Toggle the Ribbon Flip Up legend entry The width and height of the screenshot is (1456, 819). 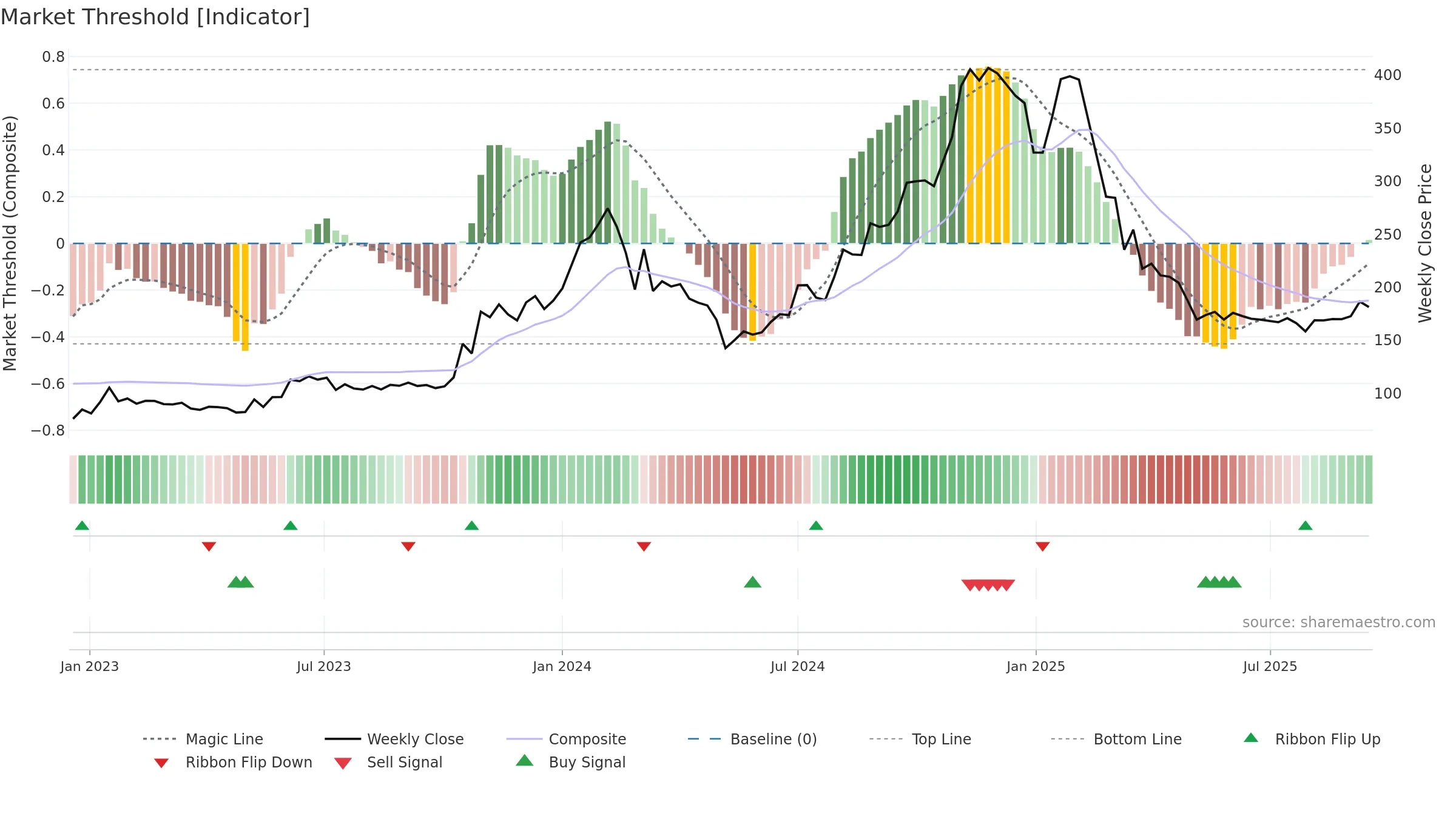[1312, 739]
